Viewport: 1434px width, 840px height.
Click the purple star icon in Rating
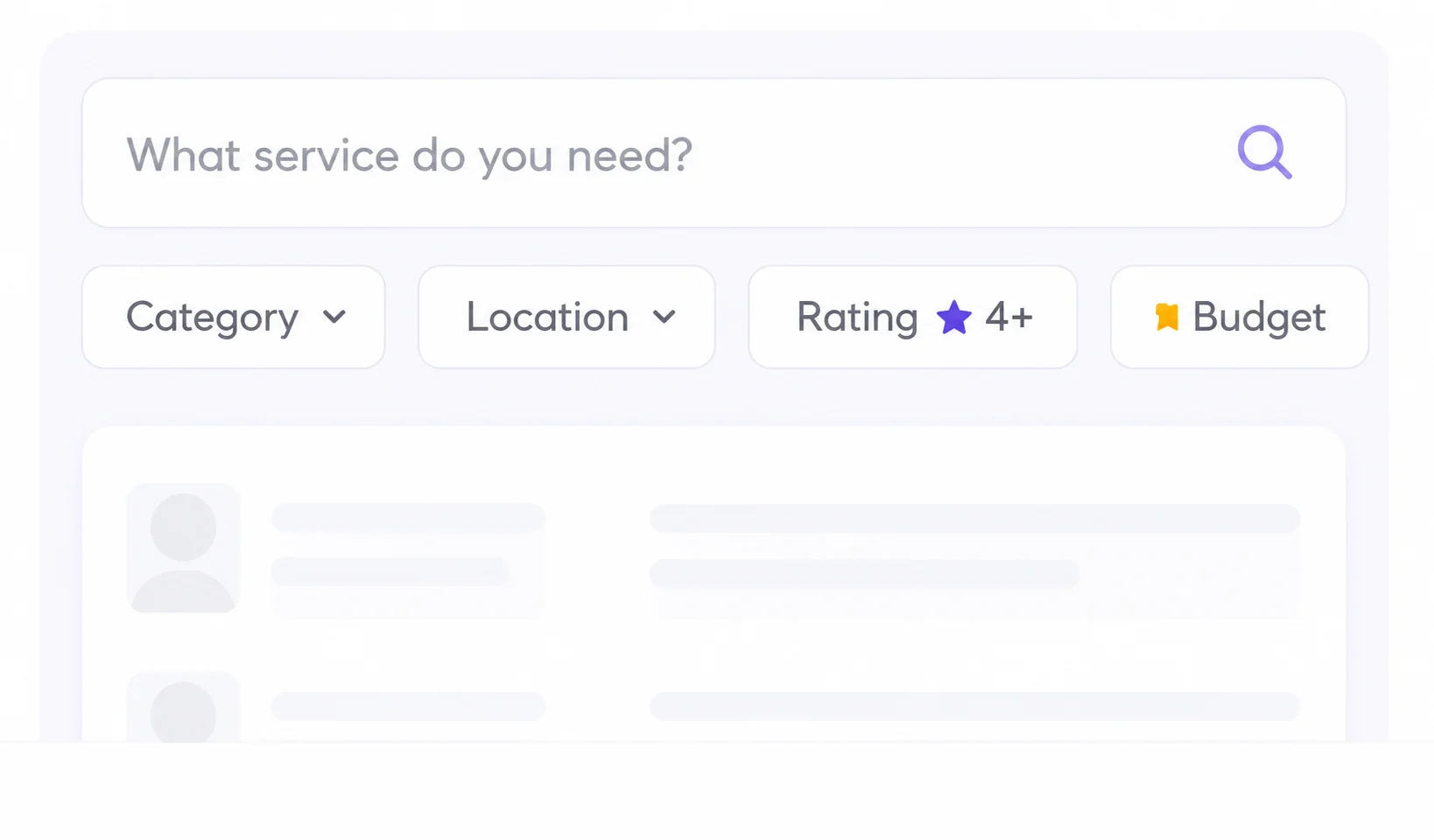[953, 317]
